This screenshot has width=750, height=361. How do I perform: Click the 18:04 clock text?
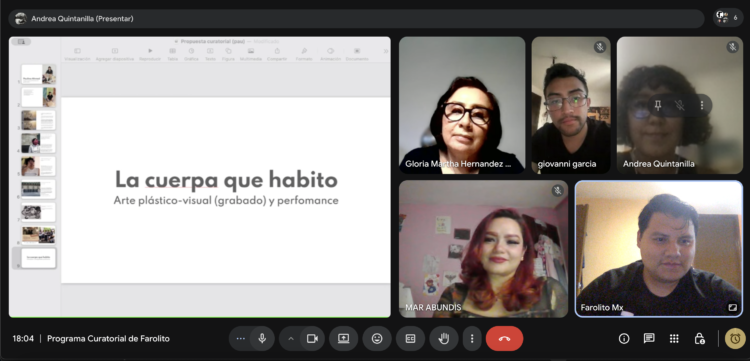coord(23,339)
